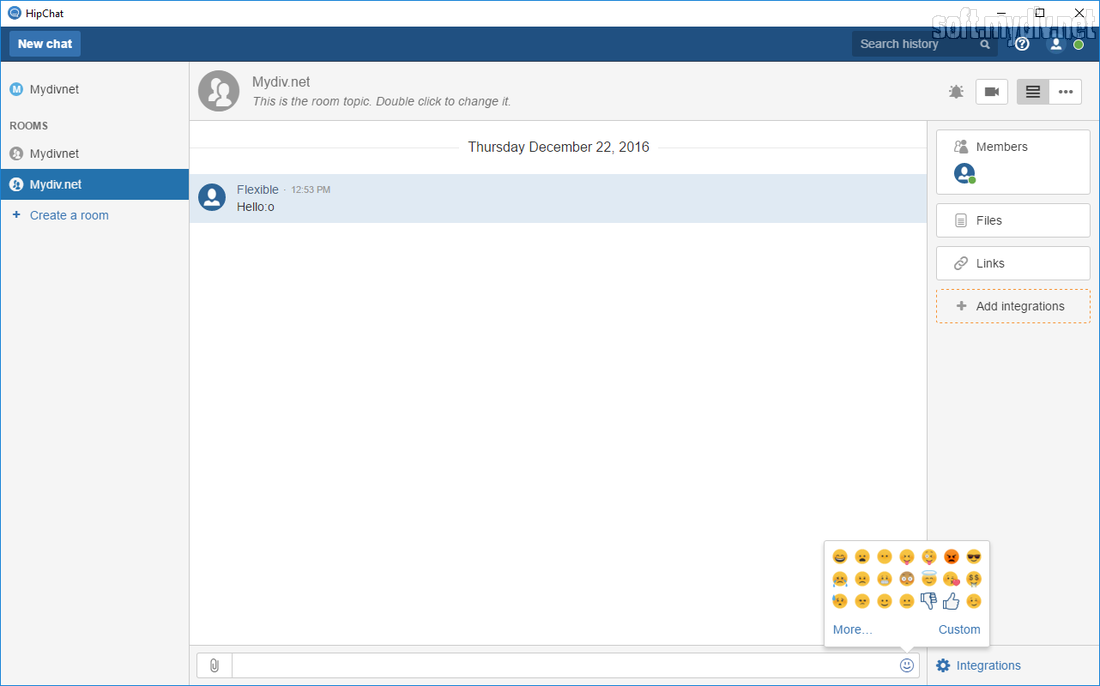
Task: Attach a file with paperclip icon
Action: tap(215, 665)
